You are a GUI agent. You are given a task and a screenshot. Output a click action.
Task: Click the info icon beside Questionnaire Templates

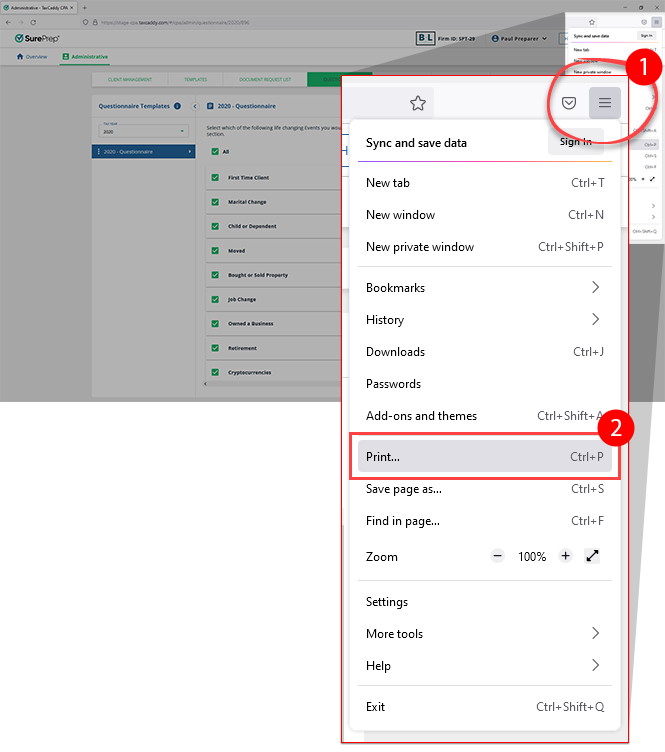click(177, 106)
